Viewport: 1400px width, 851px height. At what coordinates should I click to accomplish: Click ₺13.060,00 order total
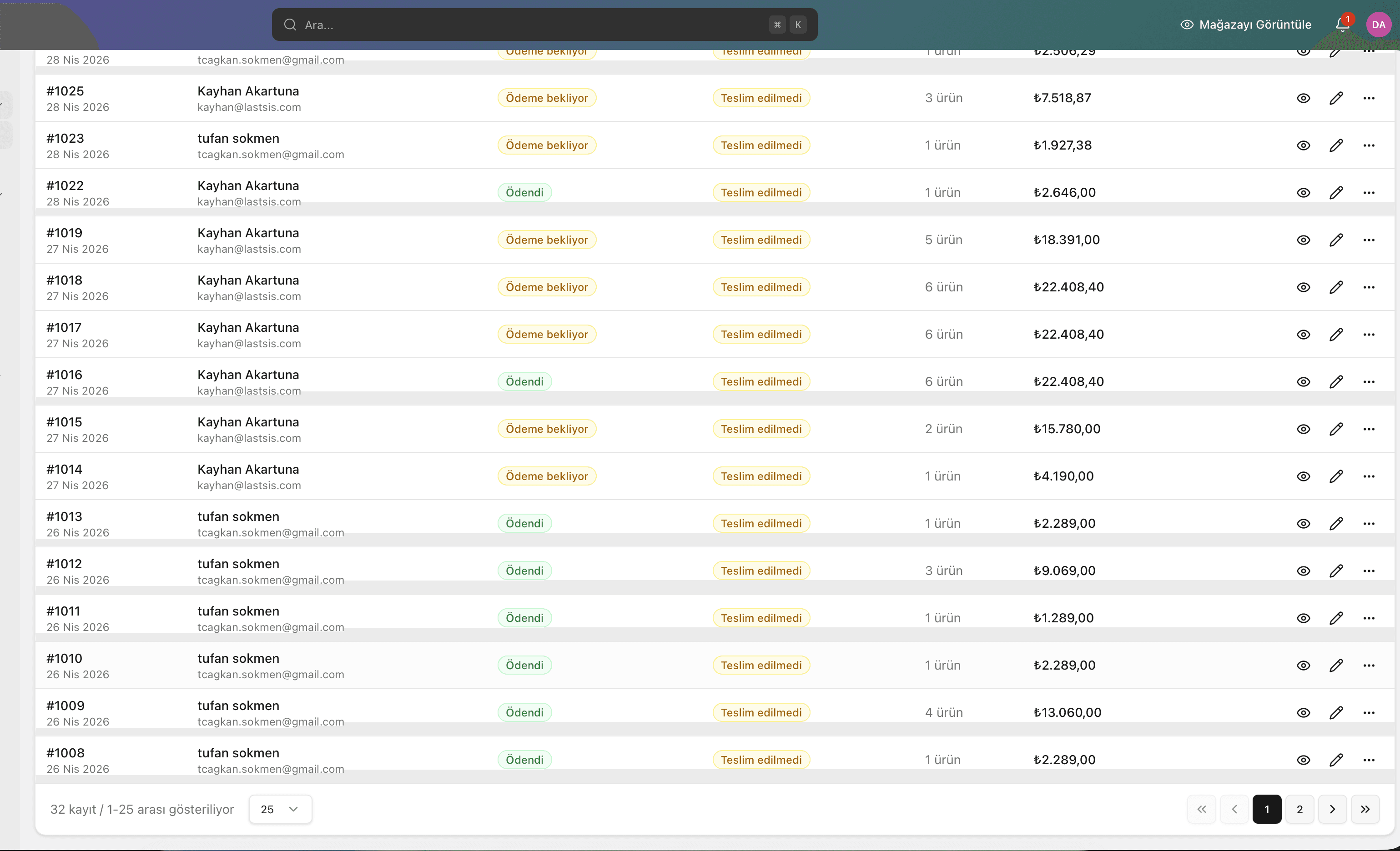(1067, 712)
